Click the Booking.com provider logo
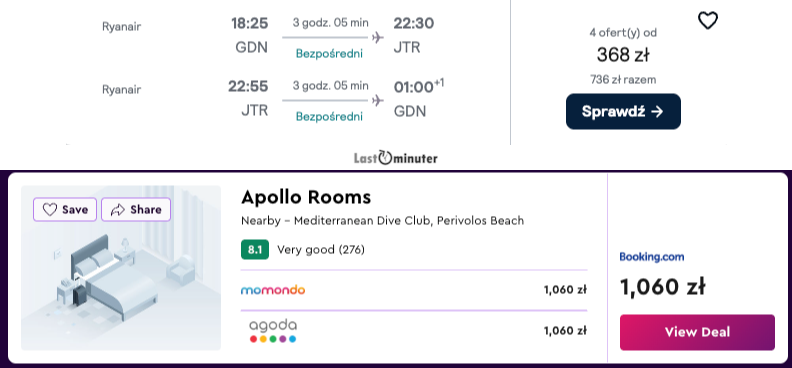This screenshot has height=368, width=792. 652,256
